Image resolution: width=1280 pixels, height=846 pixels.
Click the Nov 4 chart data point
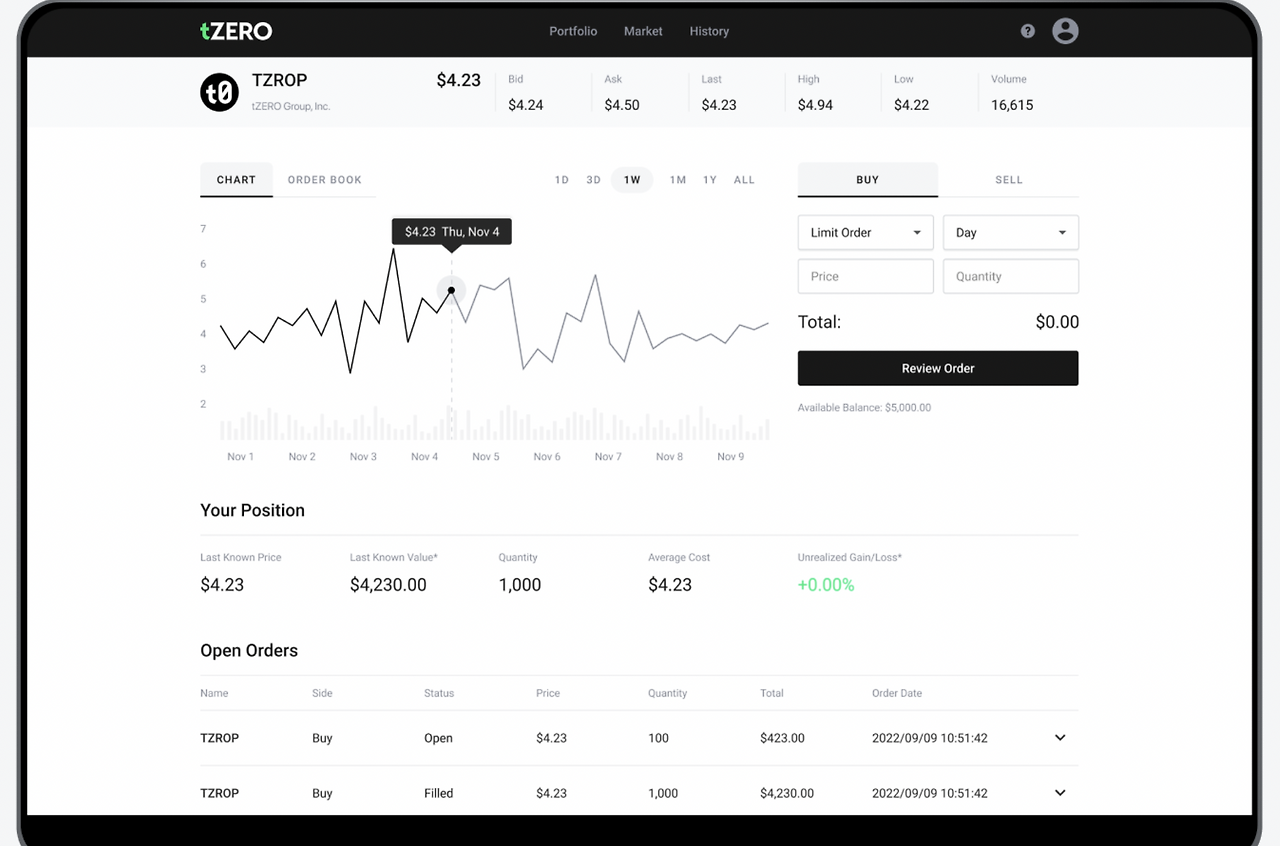(x=451, y=291)
